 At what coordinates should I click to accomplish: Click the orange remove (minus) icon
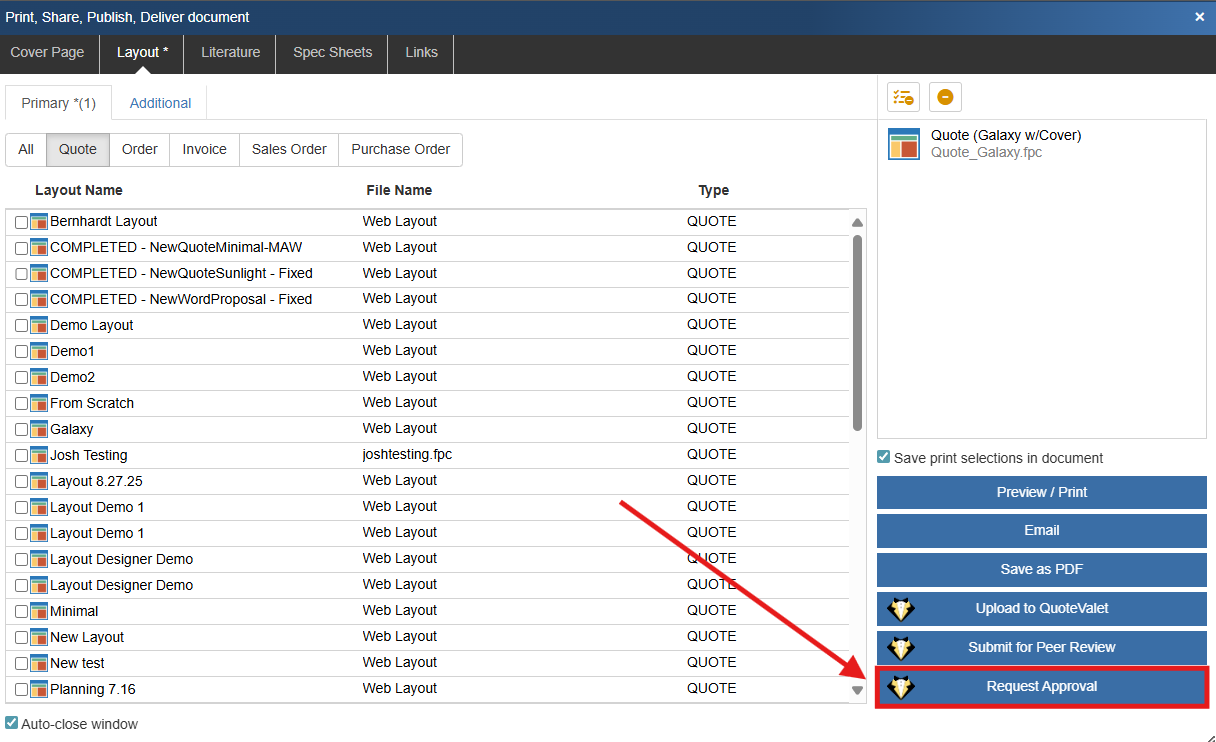(x=945, y=97)
